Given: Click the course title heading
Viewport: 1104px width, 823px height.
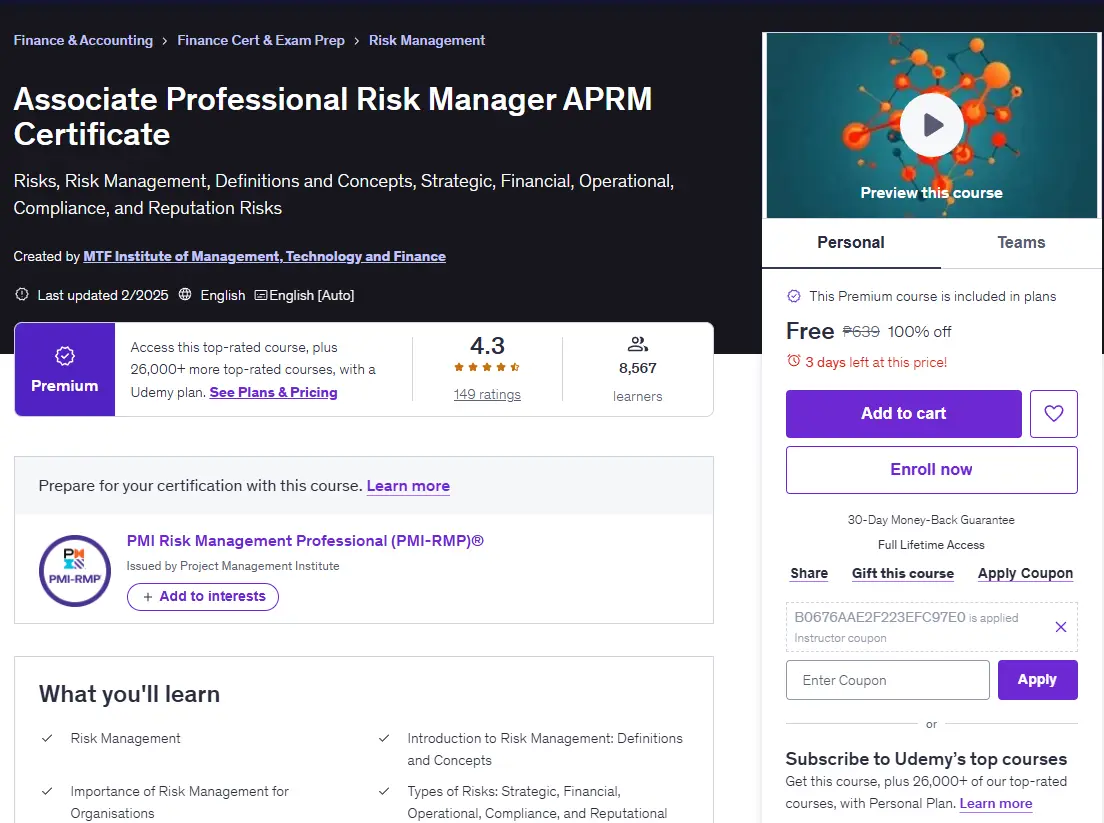Looking at the screenshot, I should tap(332, 116).
